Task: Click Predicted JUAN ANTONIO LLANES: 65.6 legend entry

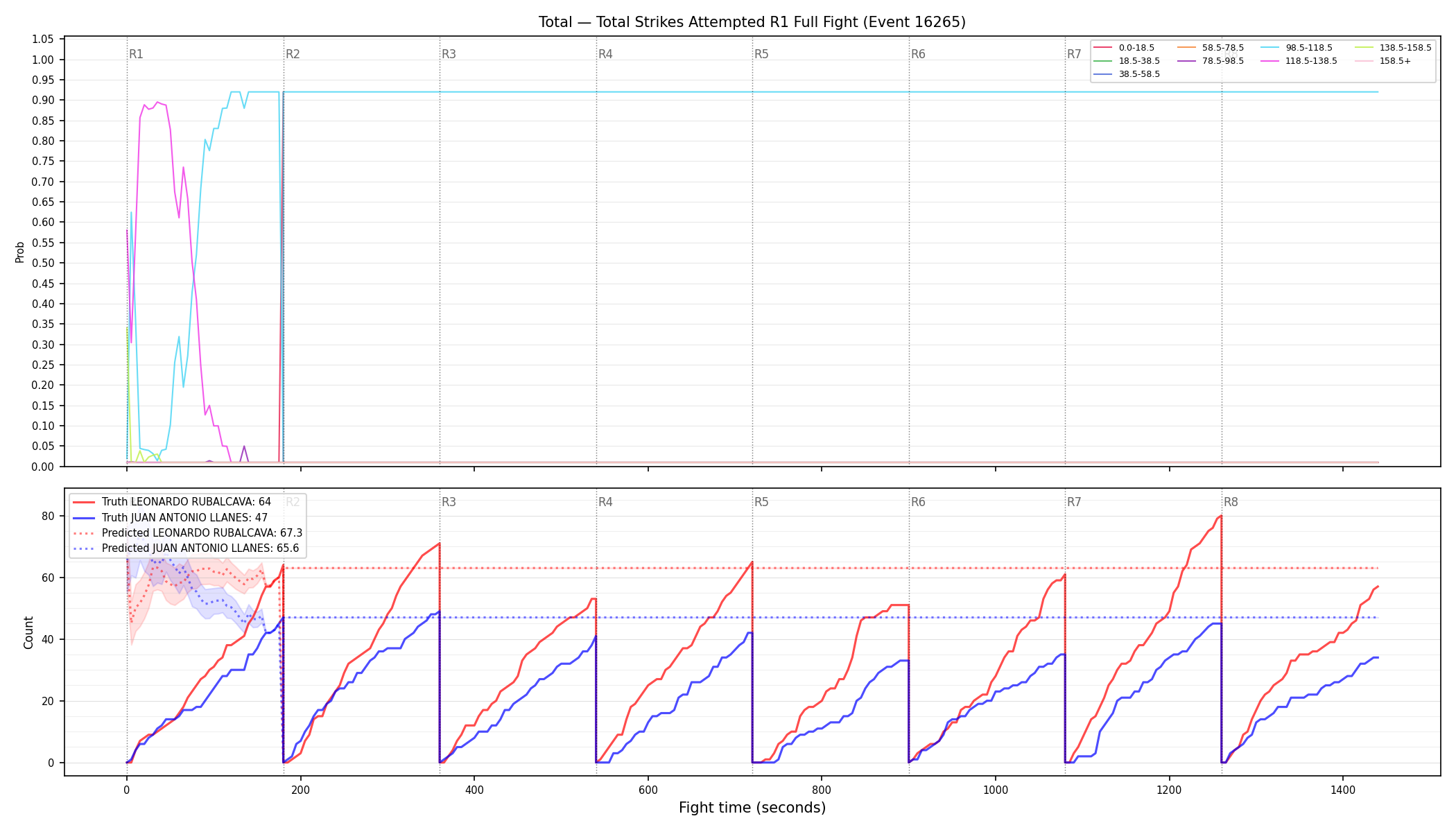Action: (x=186, y=548)
